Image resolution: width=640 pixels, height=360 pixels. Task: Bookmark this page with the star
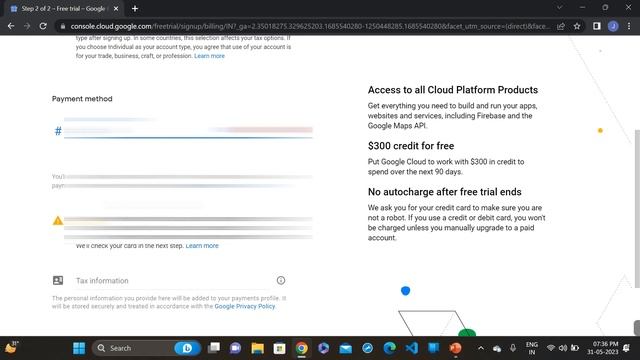(577, 26)
